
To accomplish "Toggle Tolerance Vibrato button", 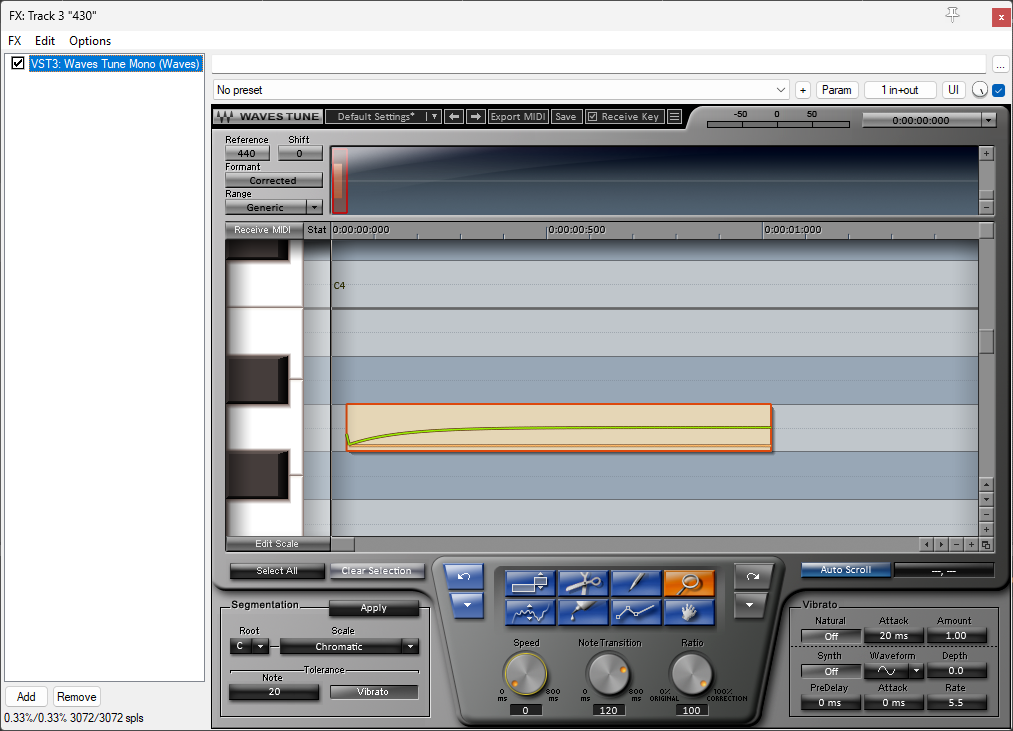I will tap(373, 692).
